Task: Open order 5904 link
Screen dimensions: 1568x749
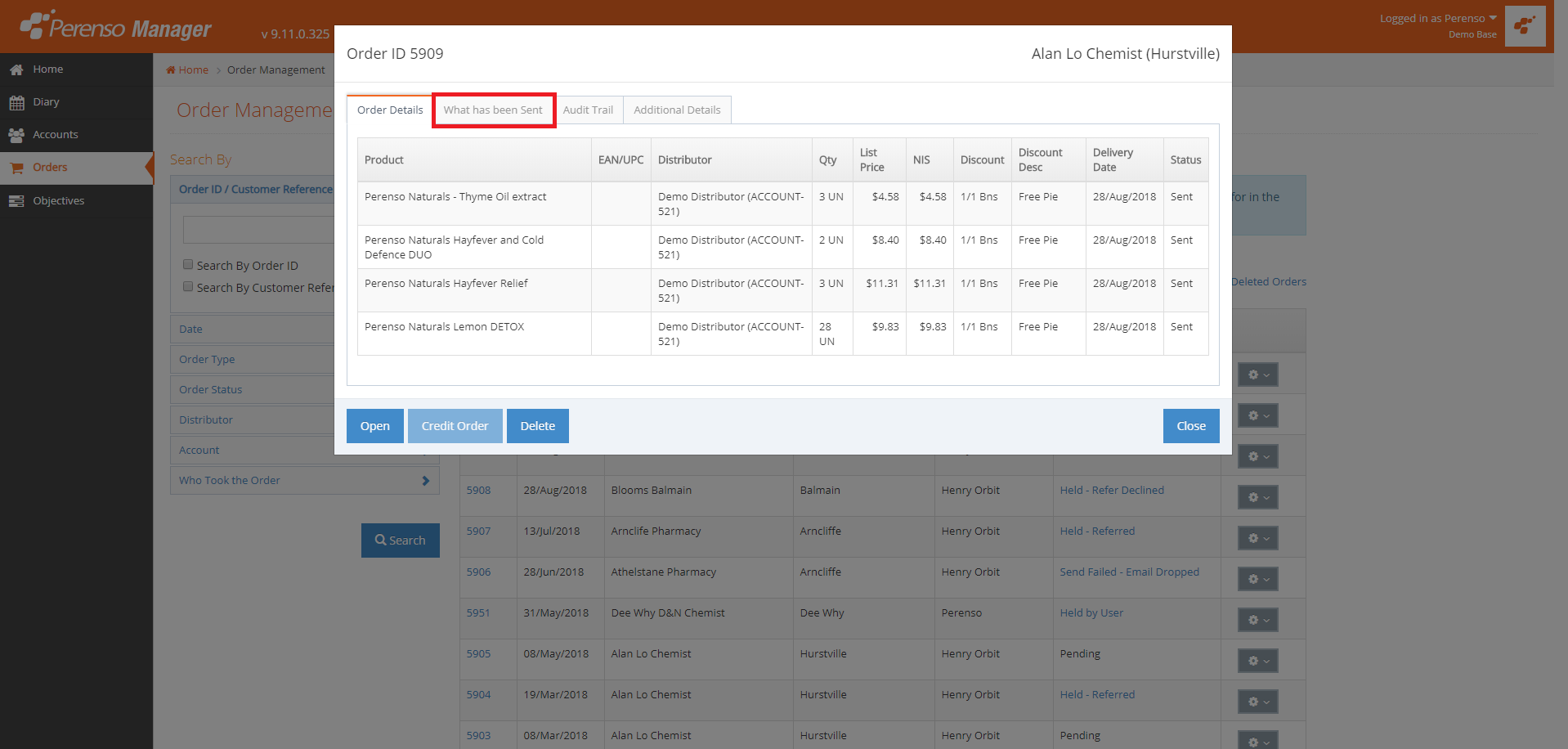Action: [x=479, y=695]
